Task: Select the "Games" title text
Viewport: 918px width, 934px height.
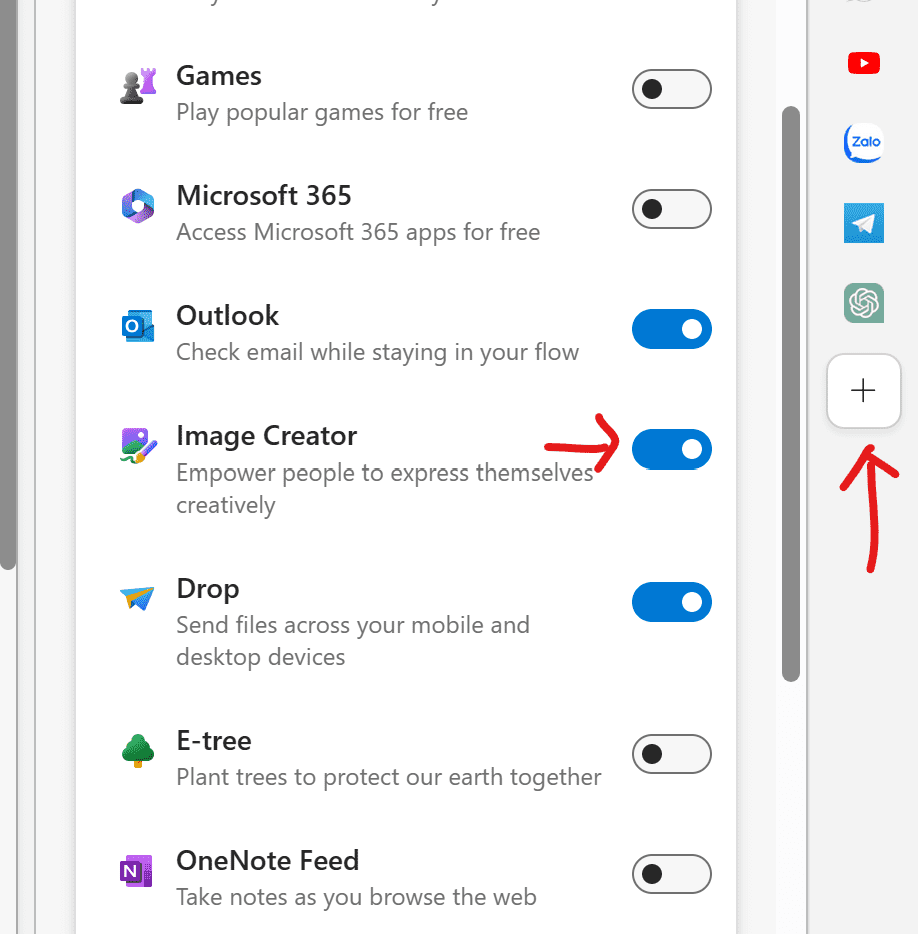Action: coord(219,76)
